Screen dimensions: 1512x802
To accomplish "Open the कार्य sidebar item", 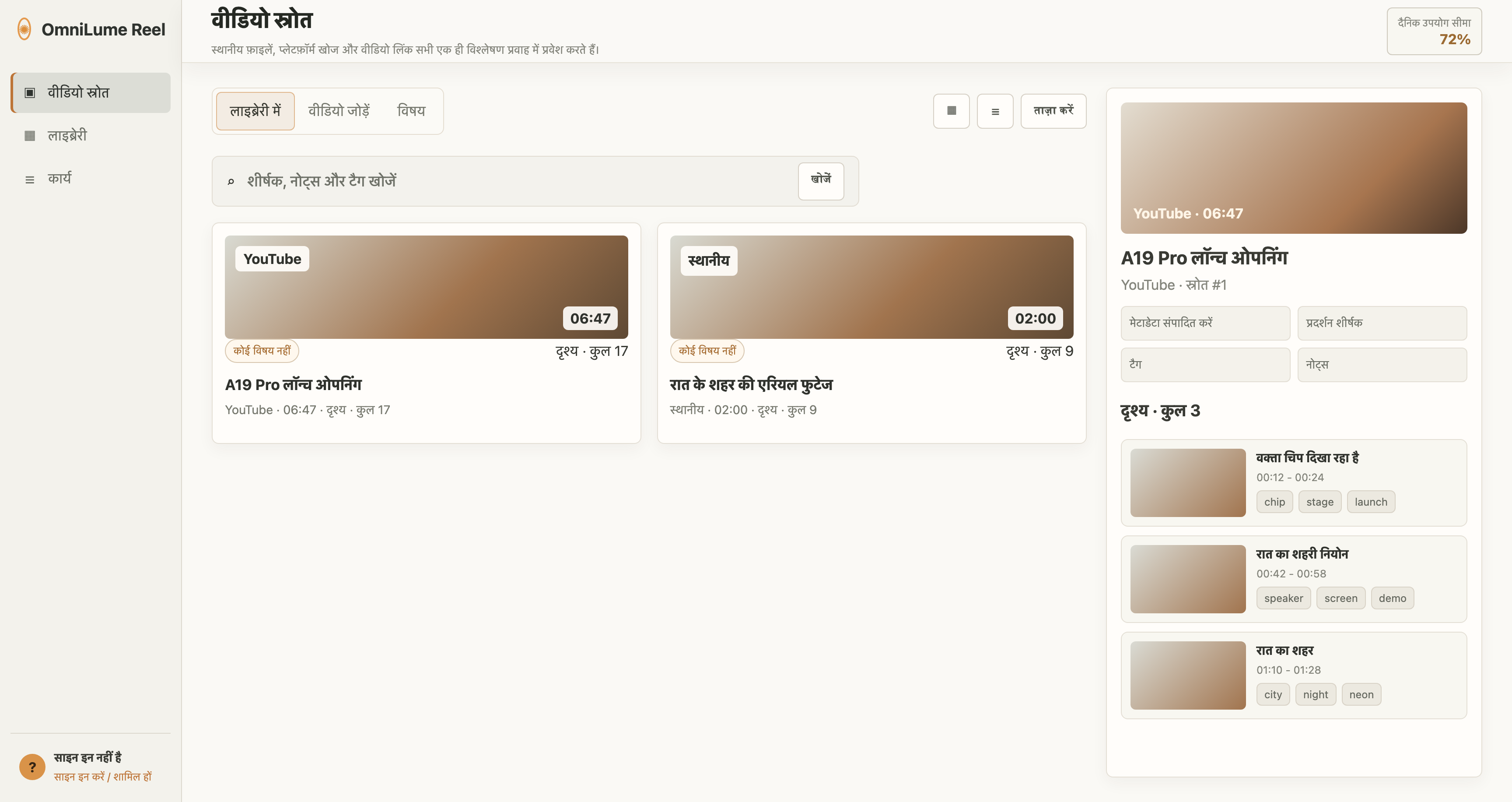I will coord(91,179).
